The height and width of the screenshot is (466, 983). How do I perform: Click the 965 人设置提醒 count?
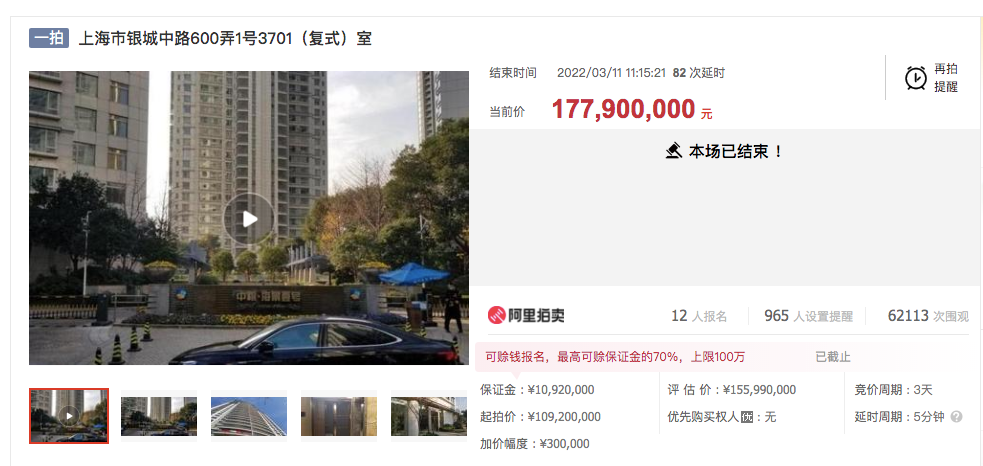[809, 316]
